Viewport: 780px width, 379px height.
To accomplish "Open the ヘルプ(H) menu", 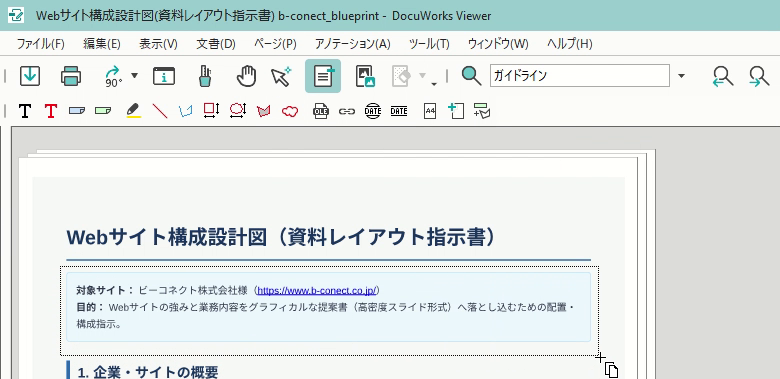I will pyautogui.click(x=570, y=44).
